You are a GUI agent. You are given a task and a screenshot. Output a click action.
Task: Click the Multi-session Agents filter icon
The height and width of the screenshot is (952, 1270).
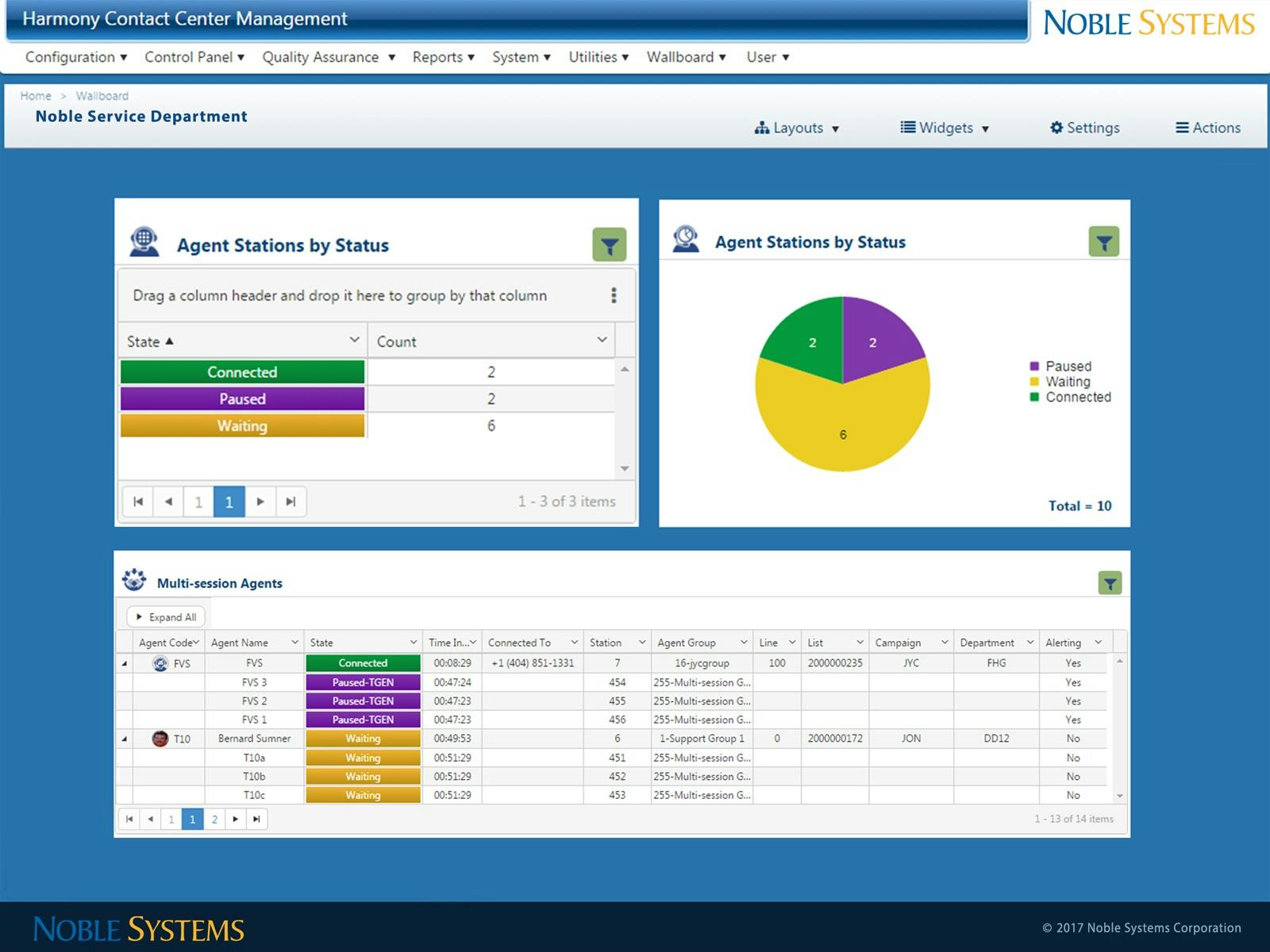tap(1110, 584)
